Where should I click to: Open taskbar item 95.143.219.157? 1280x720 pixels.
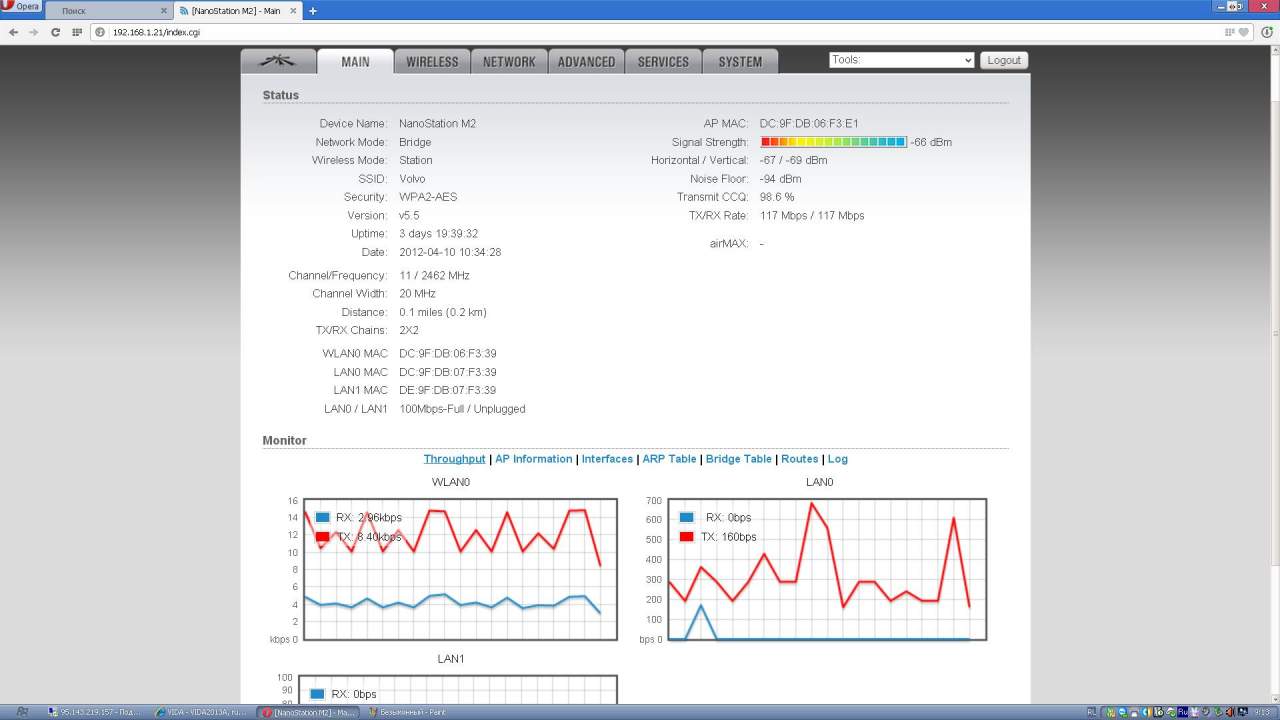[98, 713]
